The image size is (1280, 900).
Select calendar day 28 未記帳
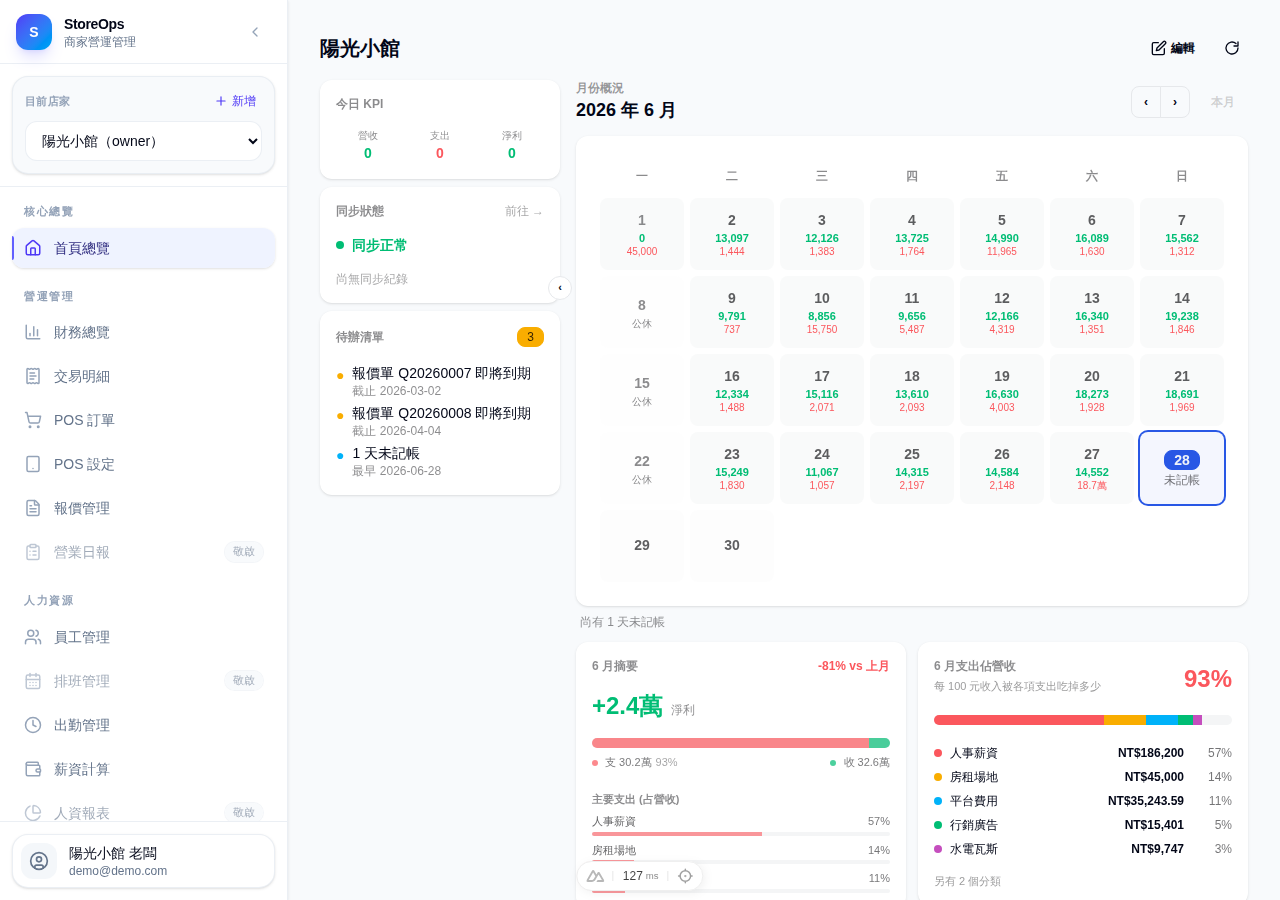coord(1182,468)
